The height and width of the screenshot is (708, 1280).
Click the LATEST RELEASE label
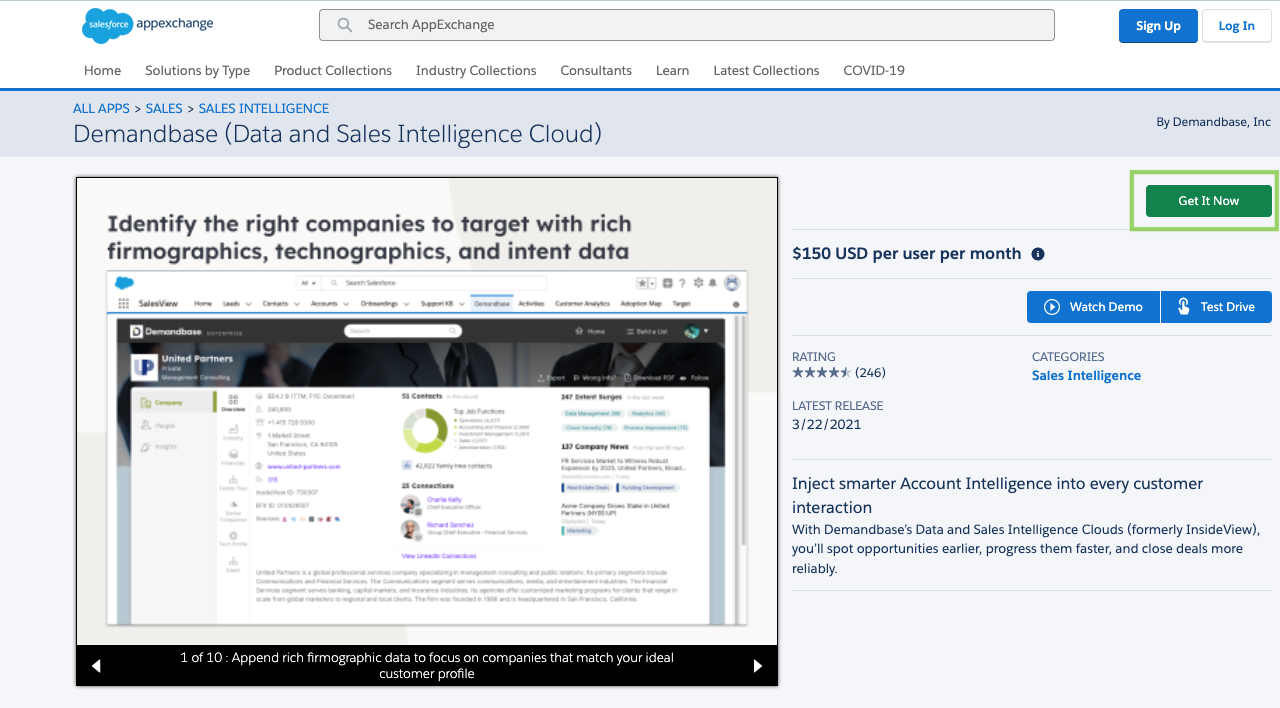pos(838,406)
